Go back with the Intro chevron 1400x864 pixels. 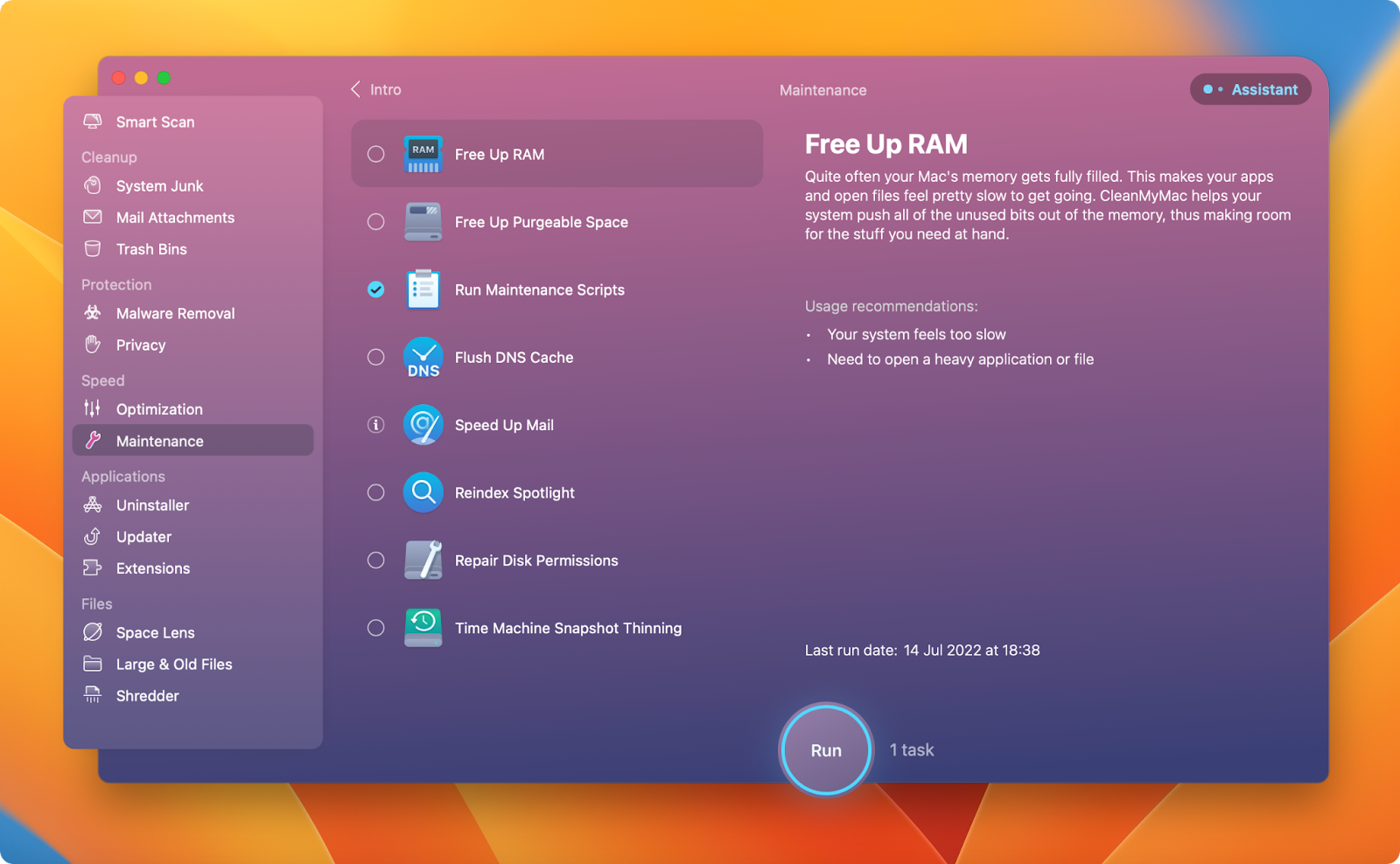click(355, 89)
